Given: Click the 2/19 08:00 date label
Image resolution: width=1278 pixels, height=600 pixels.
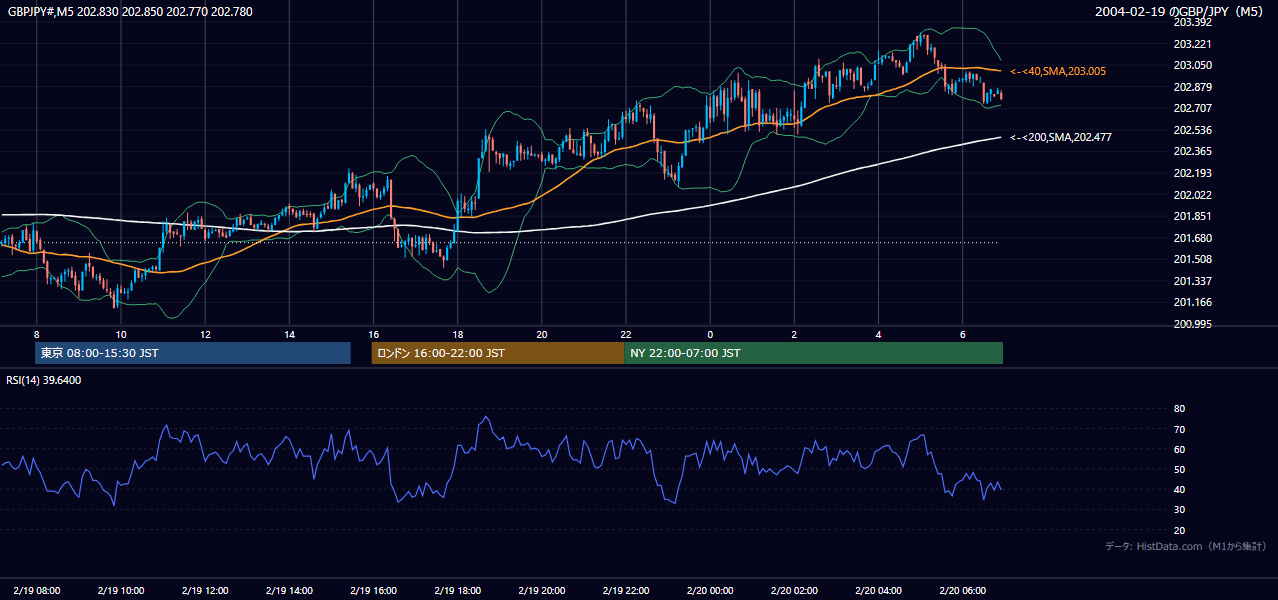Looking at the screenshot, I should point(37,591).
